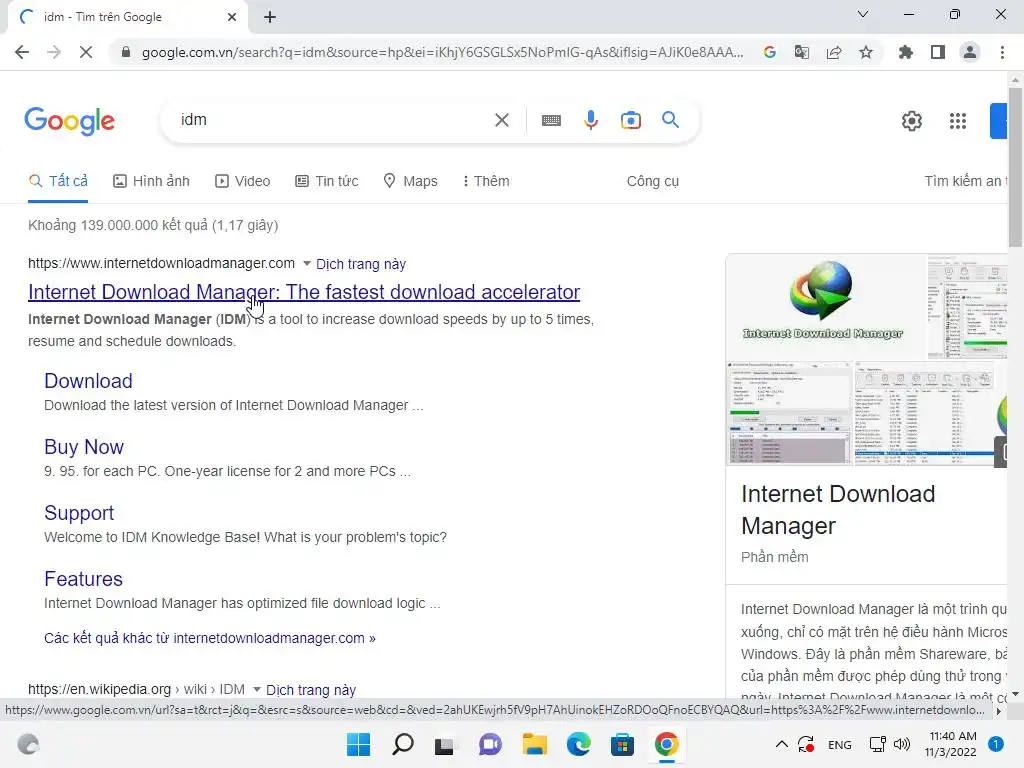This screenshot has height=768, width=1024.
Task: Switch to Tin tức results
Action: [x=327, y=181]
